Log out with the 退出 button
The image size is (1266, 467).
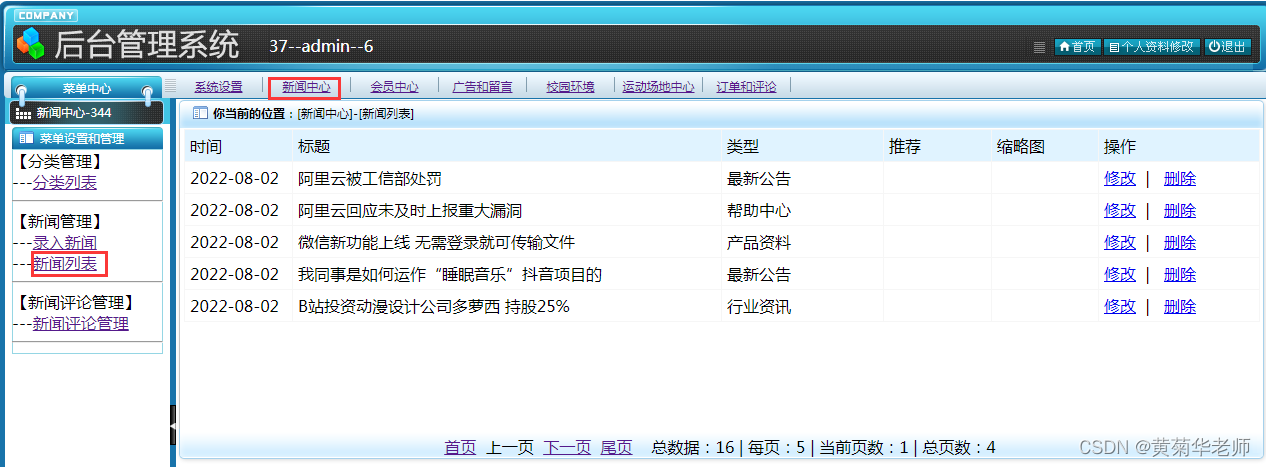[1227, 47]
